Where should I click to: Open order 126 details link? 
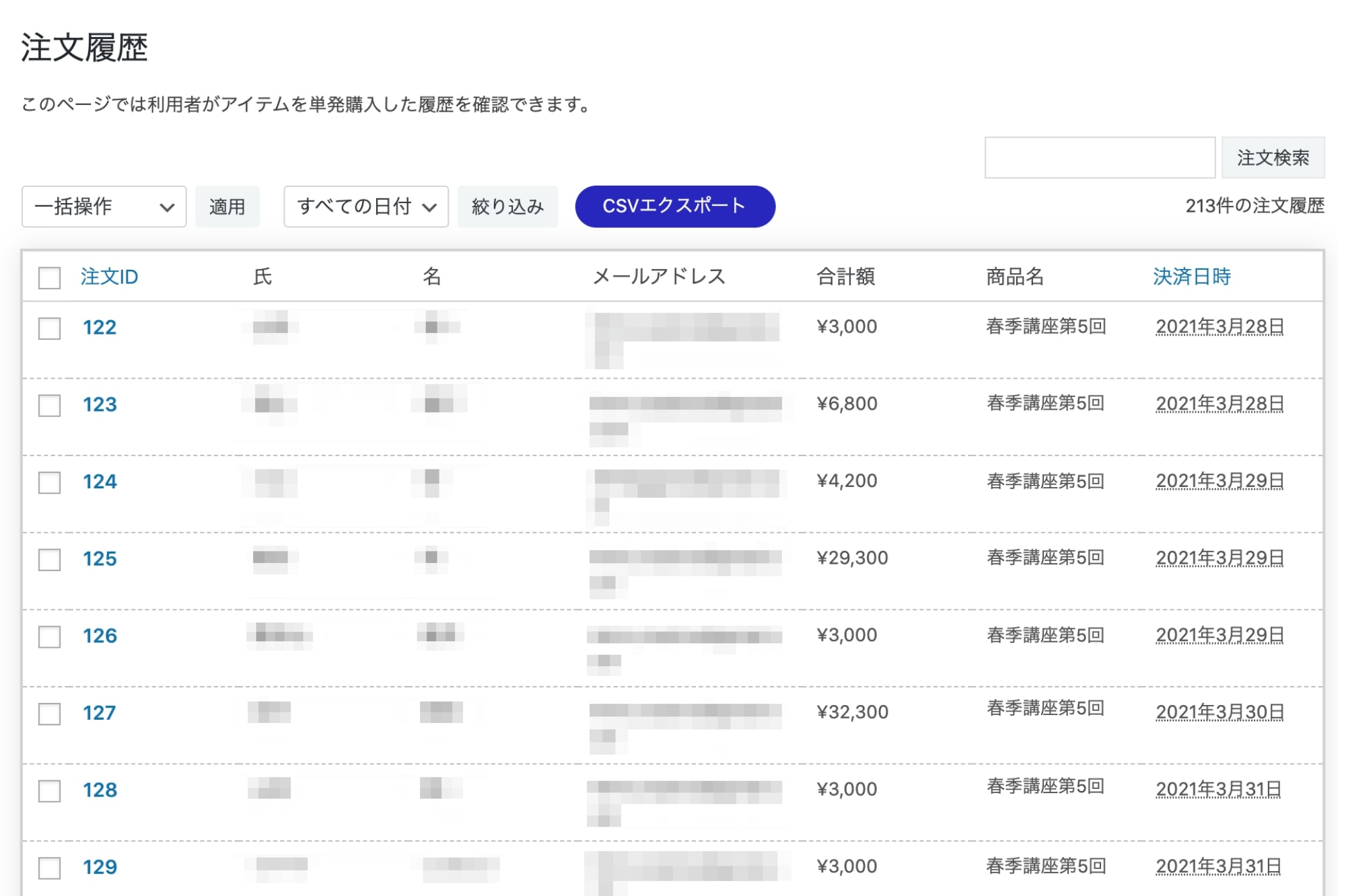100,636
